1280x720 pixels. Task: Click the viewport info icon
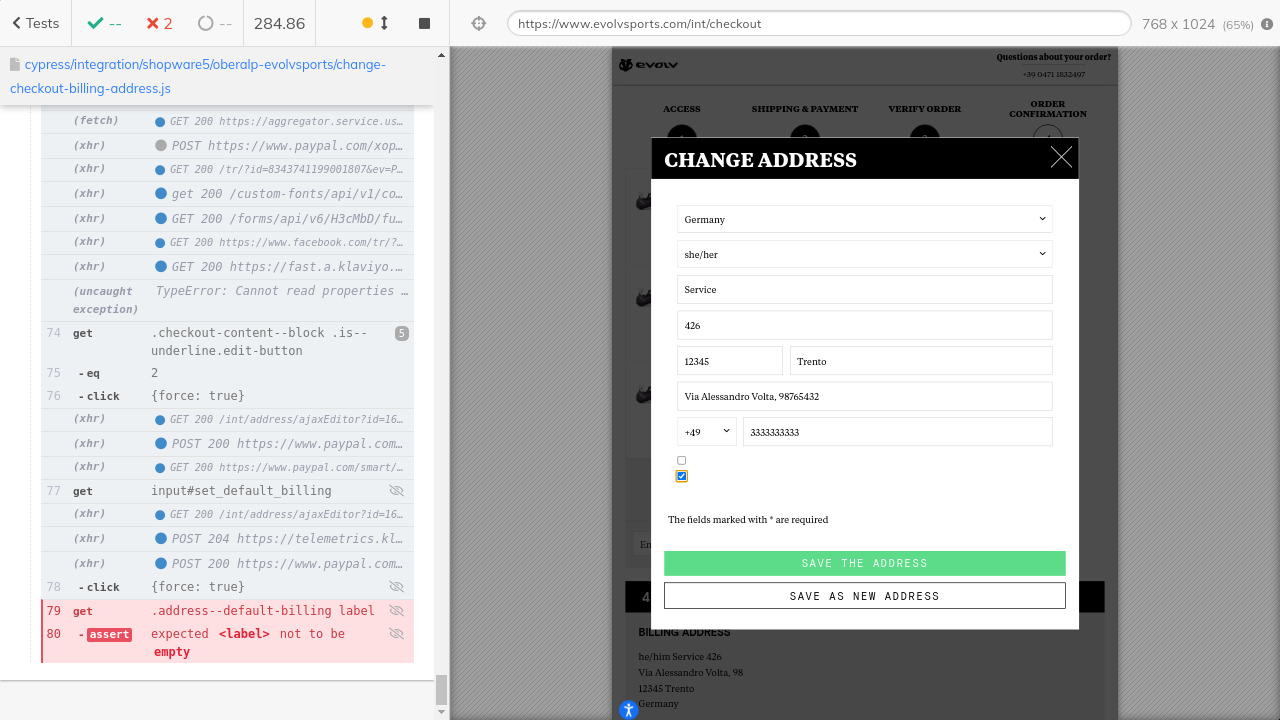pyautogui.click(x=1267, y=23)
